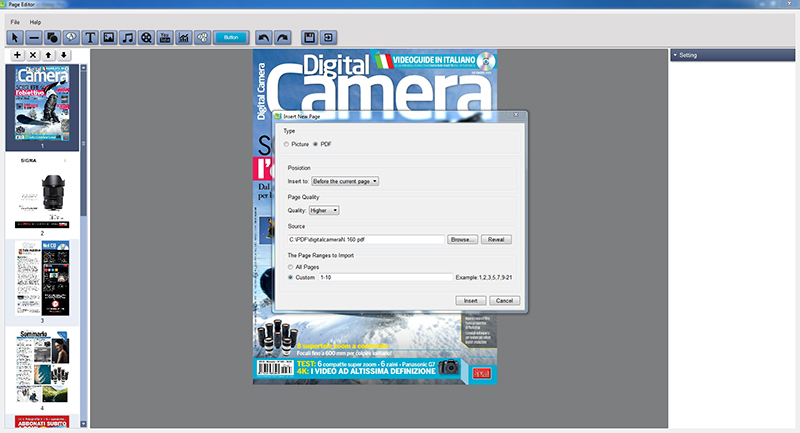The height and width of the screenshot is (433, 800).
Task: Select page 3 thumbnail
Action: click(x=42, y=278)
